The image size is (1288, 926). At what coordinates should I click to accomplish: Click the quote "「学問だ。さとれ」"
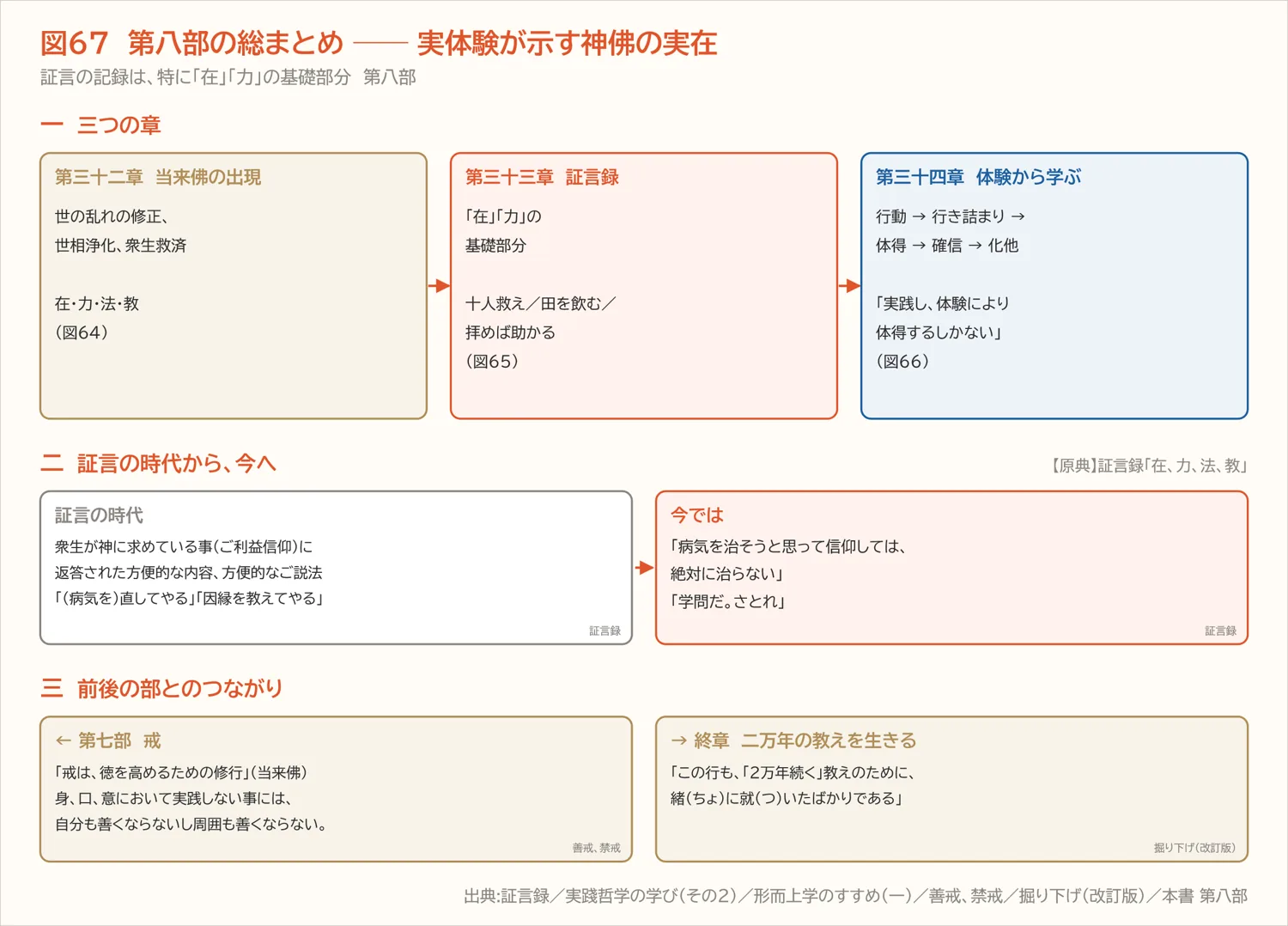click(728, 601)
